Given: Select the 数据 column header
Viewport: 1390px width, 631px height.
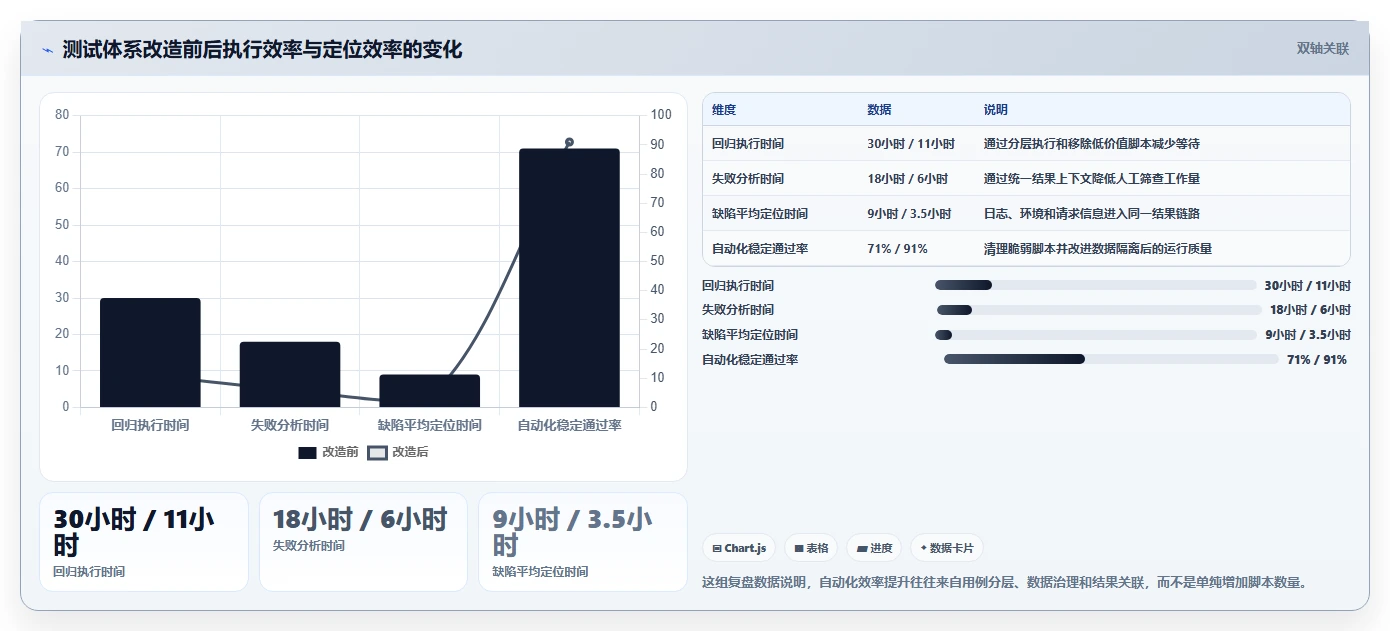Looking at the screenshot, I should coord(879,110).
